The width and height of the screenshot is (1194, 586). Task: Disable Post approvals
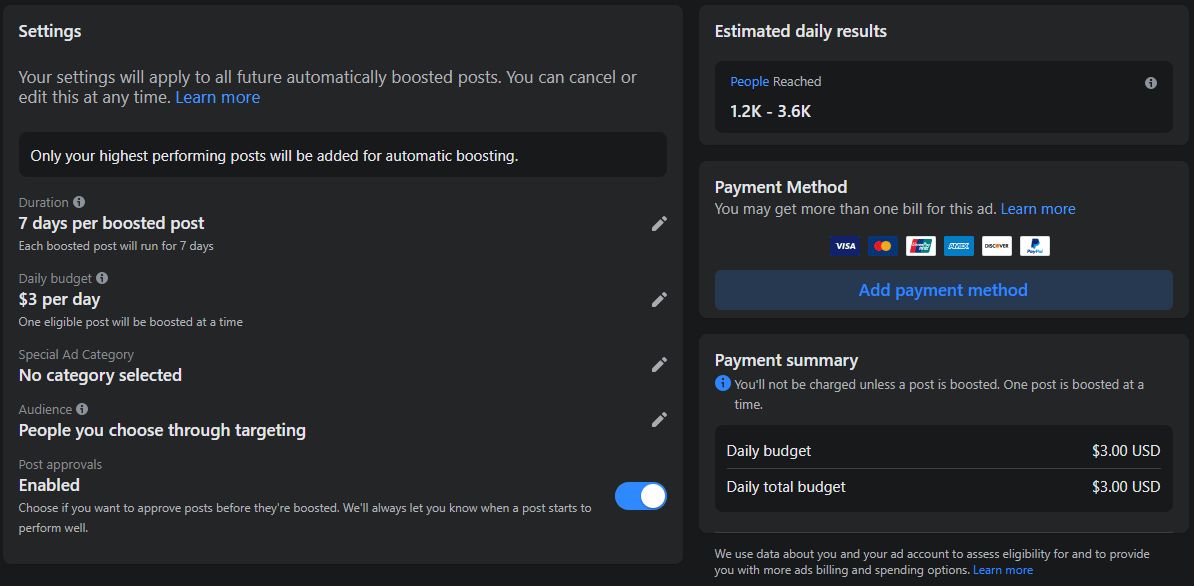pos(640,496)
